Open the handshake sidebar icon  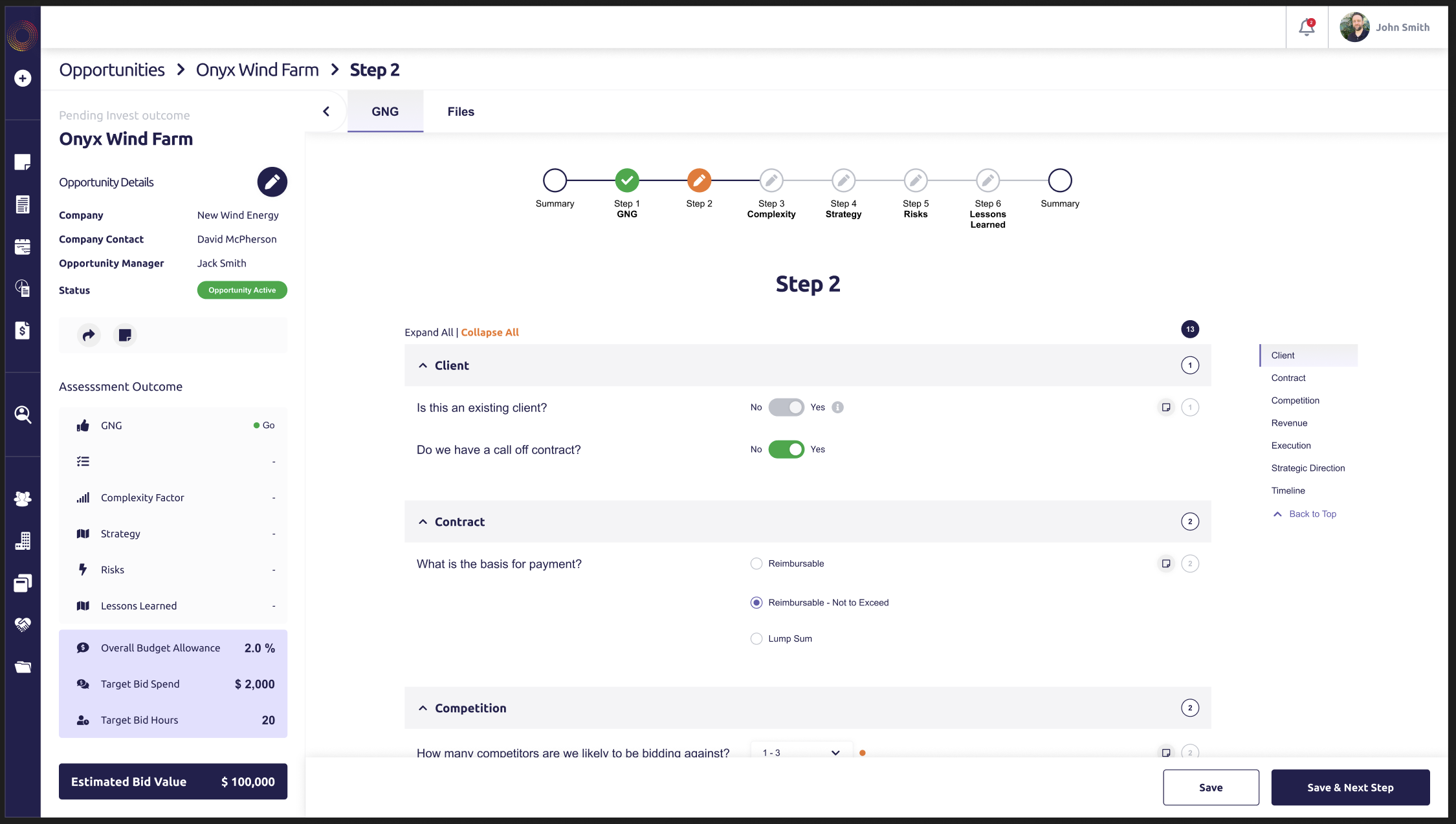click(x=23, y=625)
